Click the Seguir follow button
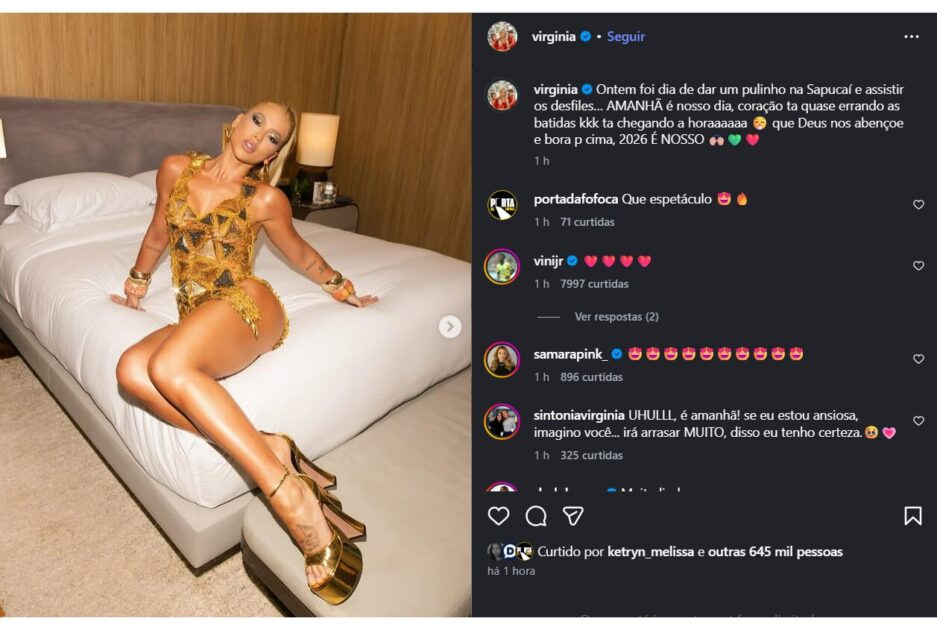This screenshot has height=630, width=937. (626, 37)
